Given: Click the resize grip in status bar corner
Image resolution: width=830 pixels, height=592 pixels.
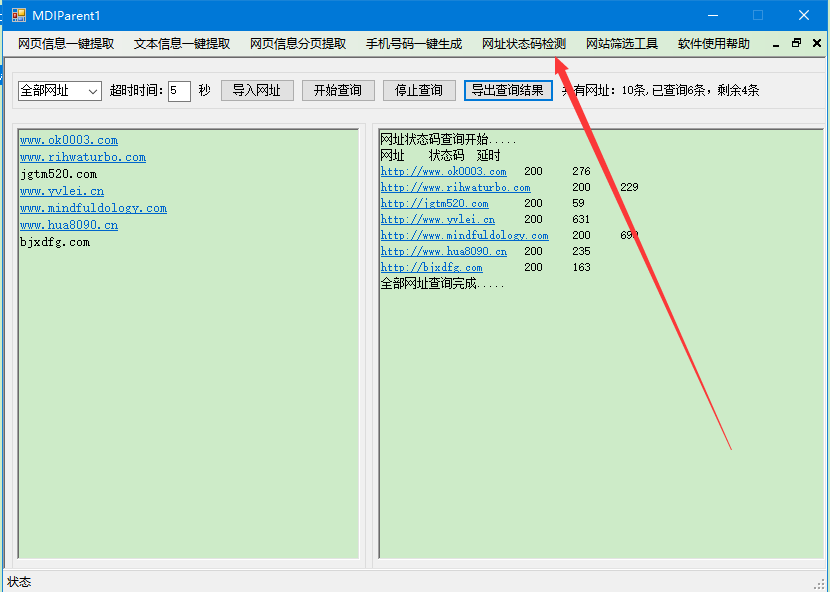Looking at the screenshot, I should click(820, 583).
